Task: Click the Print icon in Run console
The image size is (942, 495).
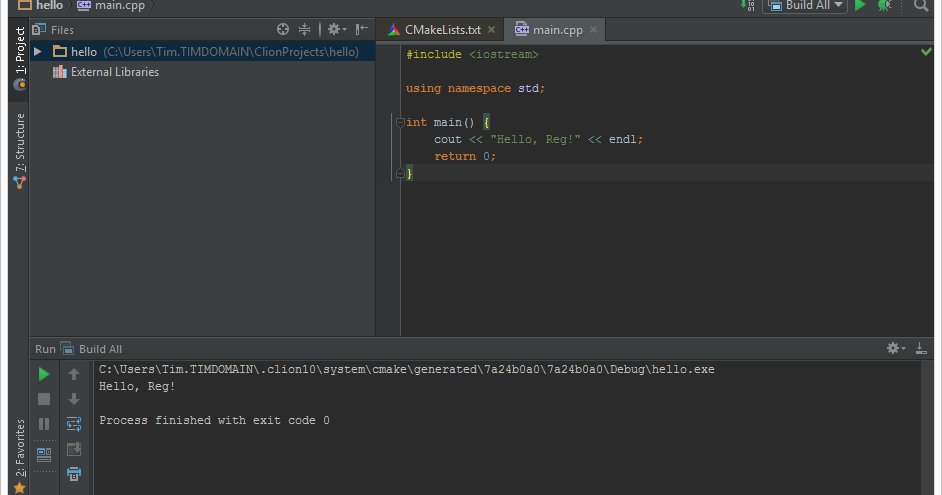Action: tap(74, 474)
